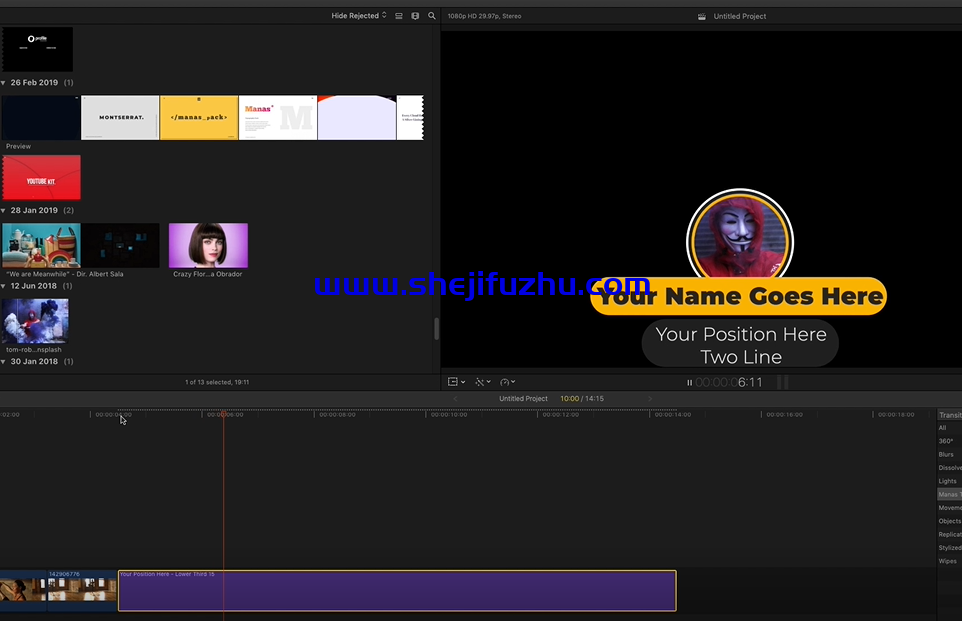Open the viewer transform tools dropdown

[x=456, y=382]
